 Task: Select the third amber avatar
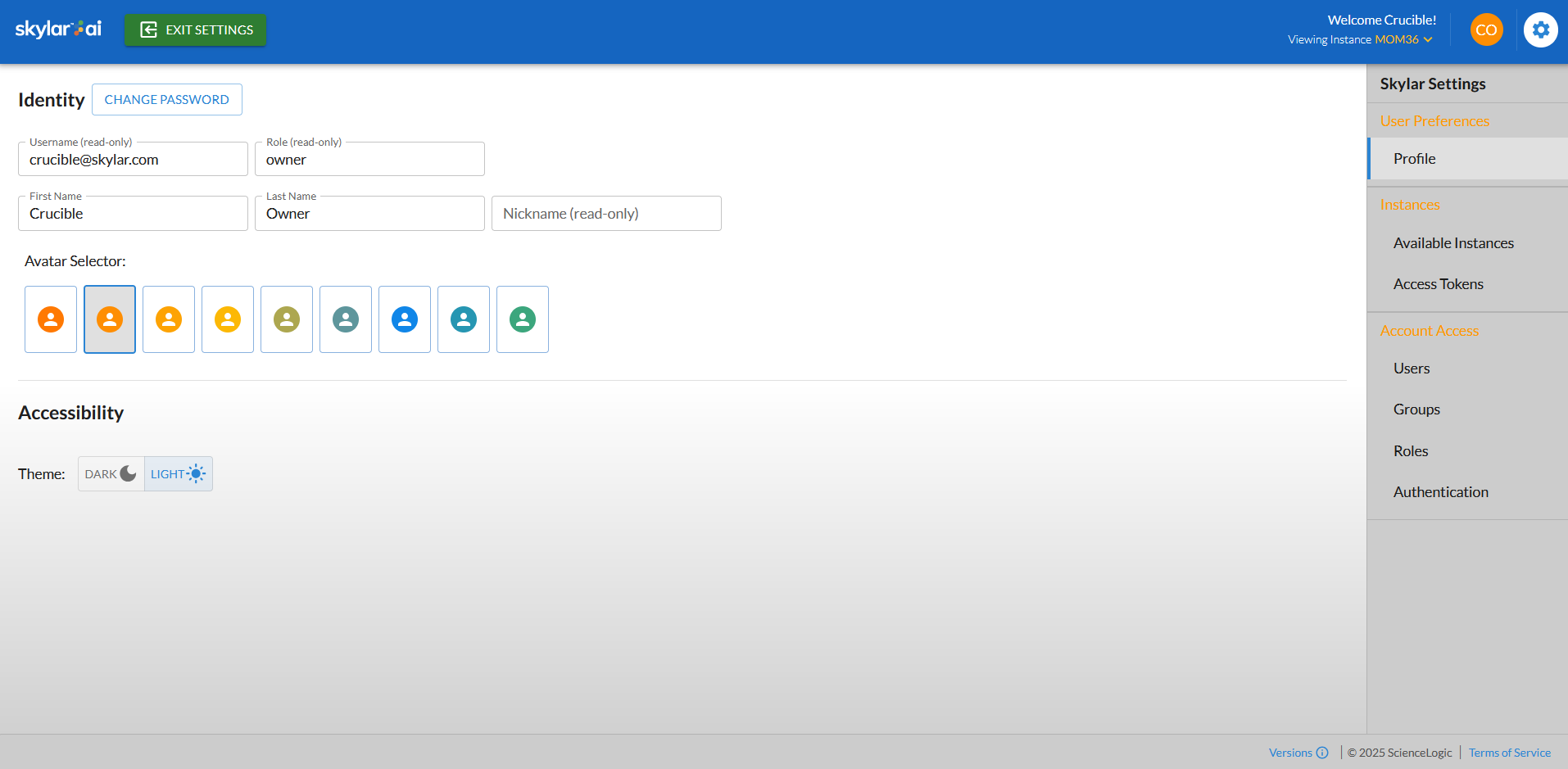click(169, 319)
